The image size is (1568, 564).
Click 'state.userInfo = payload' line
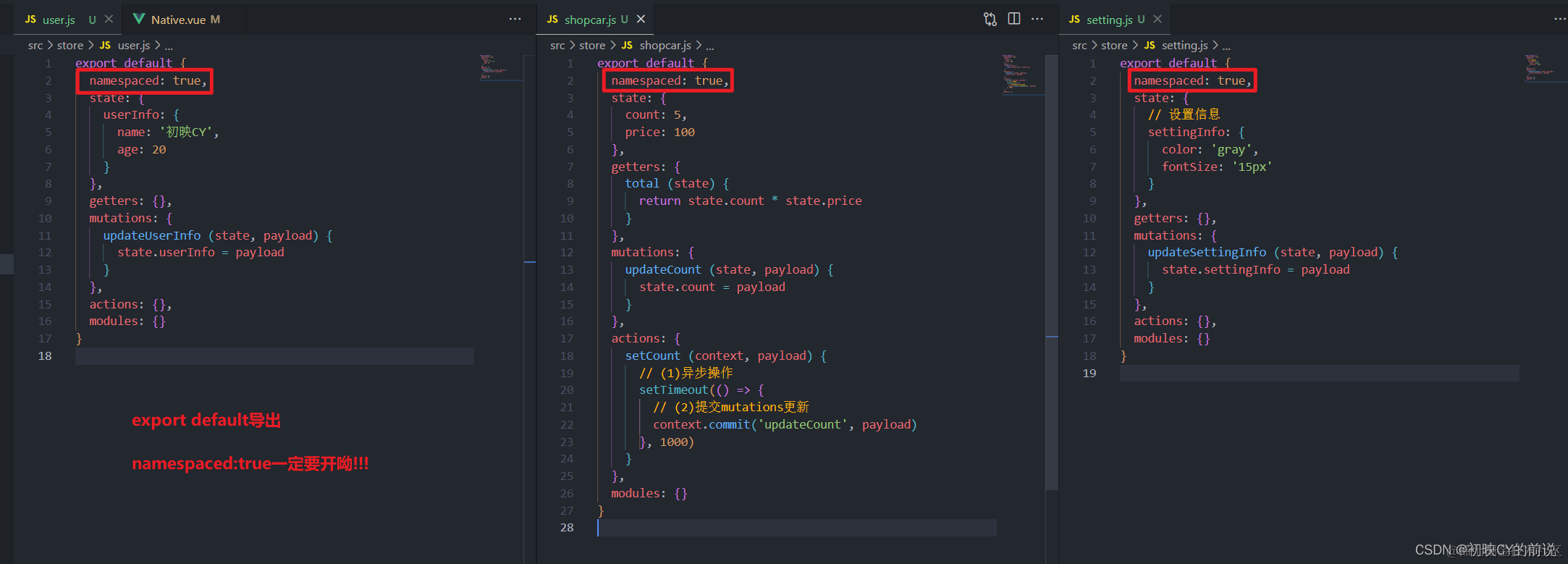pos(201,253)
